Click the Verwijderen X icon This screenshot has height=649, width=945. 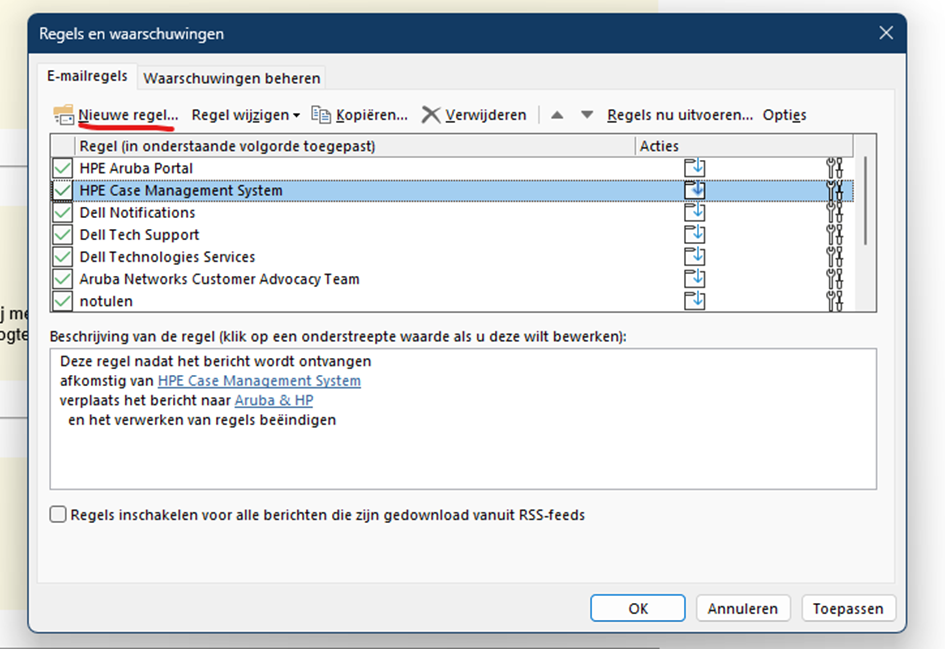431,115
